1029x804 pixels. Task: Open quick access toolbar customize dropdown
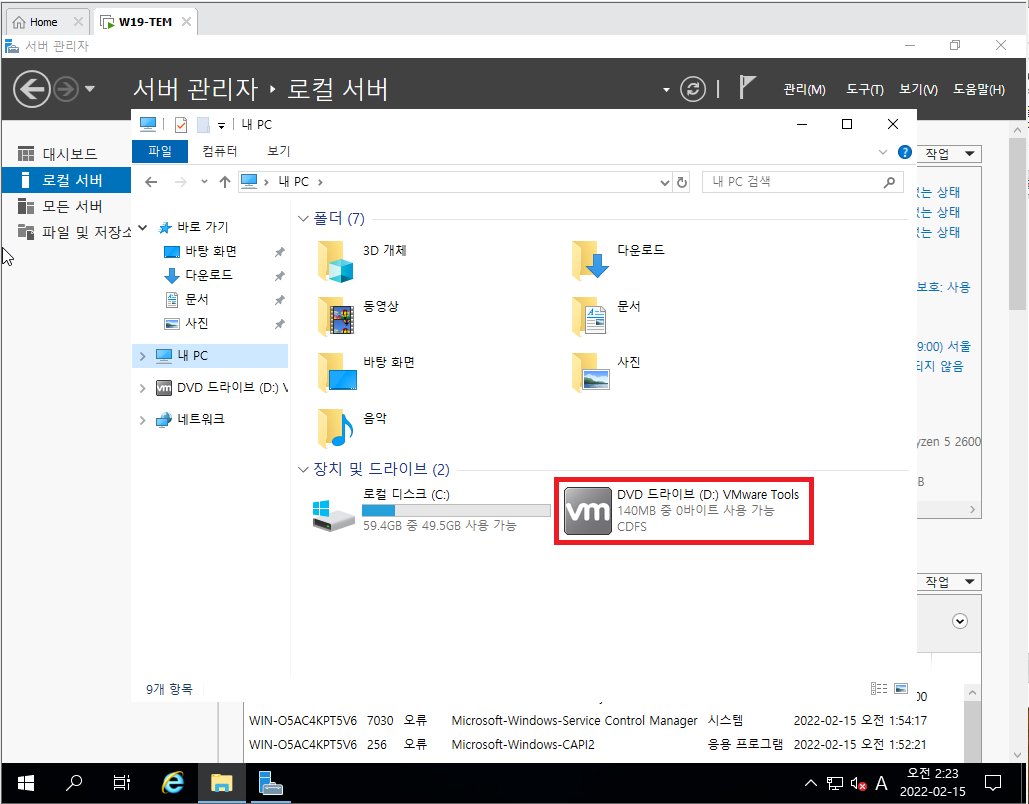coord(221,125)
